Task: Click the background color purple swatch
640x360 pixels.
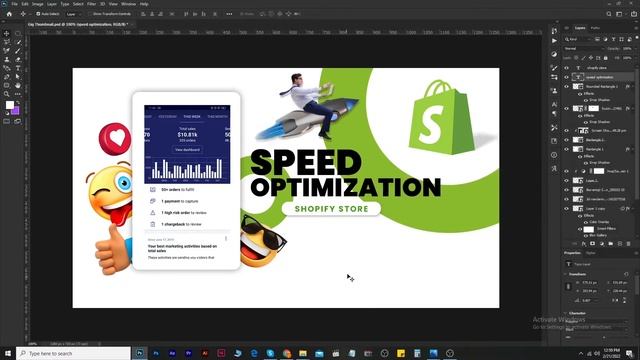Action: [x=16, y=111]
